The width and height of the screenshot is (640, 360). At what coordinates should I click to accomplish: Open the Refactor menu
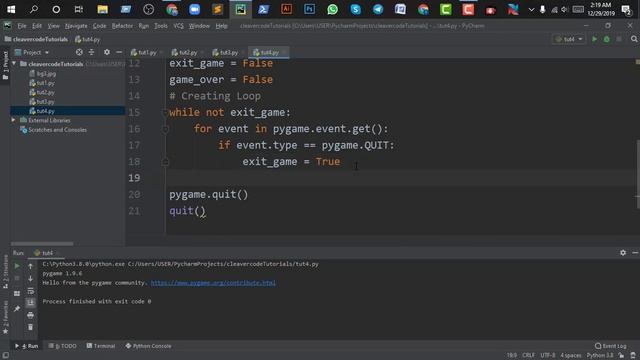point(122,26)
